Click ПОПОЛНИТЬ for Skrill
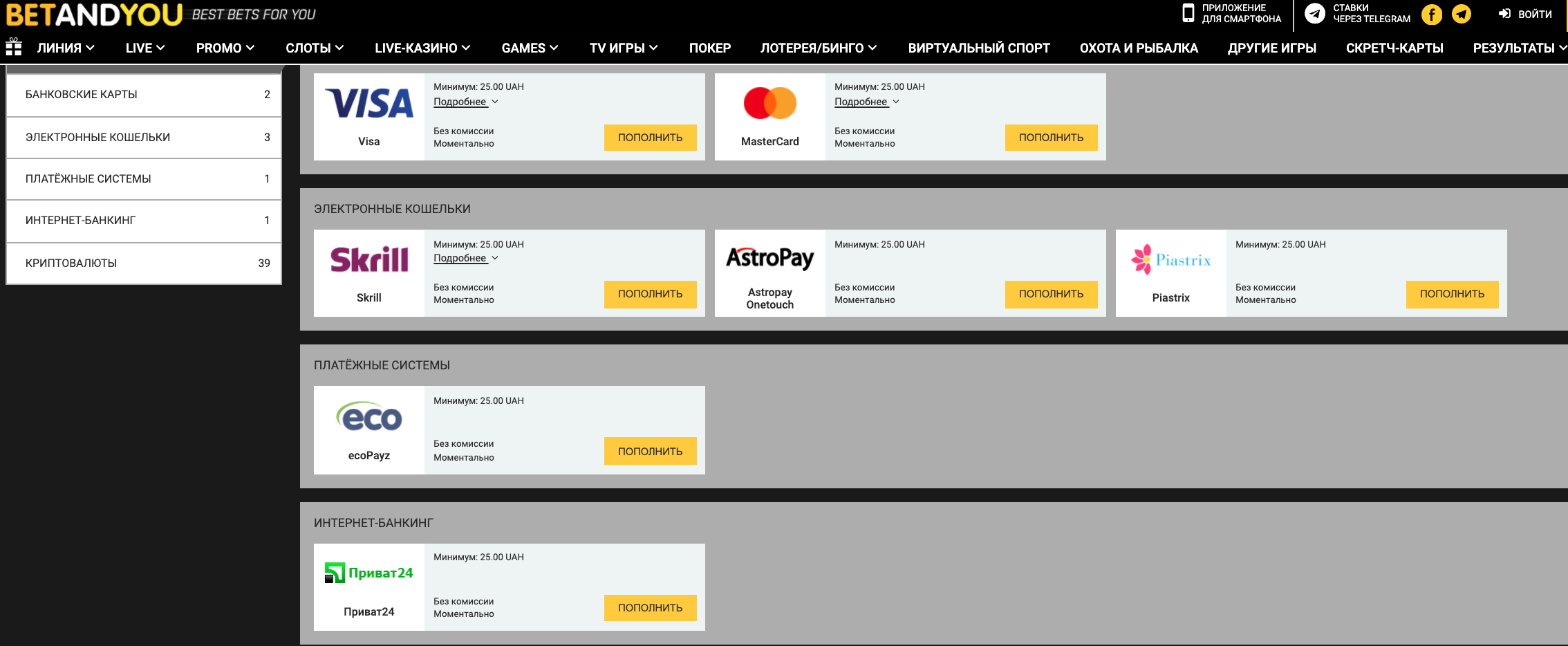The image size is (1568, 646). coord(651,294)
